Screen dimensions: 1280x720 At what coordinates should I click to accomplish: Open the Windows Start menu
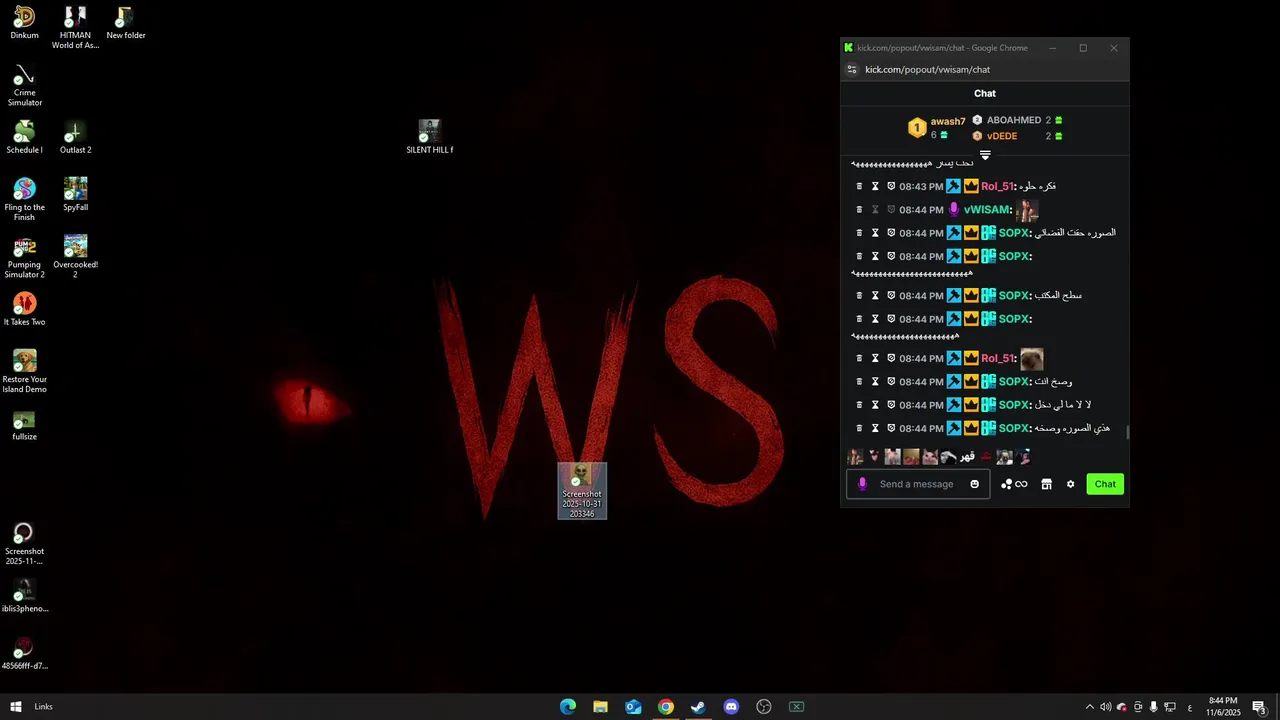pyautogui.click(x=15, y=707)
